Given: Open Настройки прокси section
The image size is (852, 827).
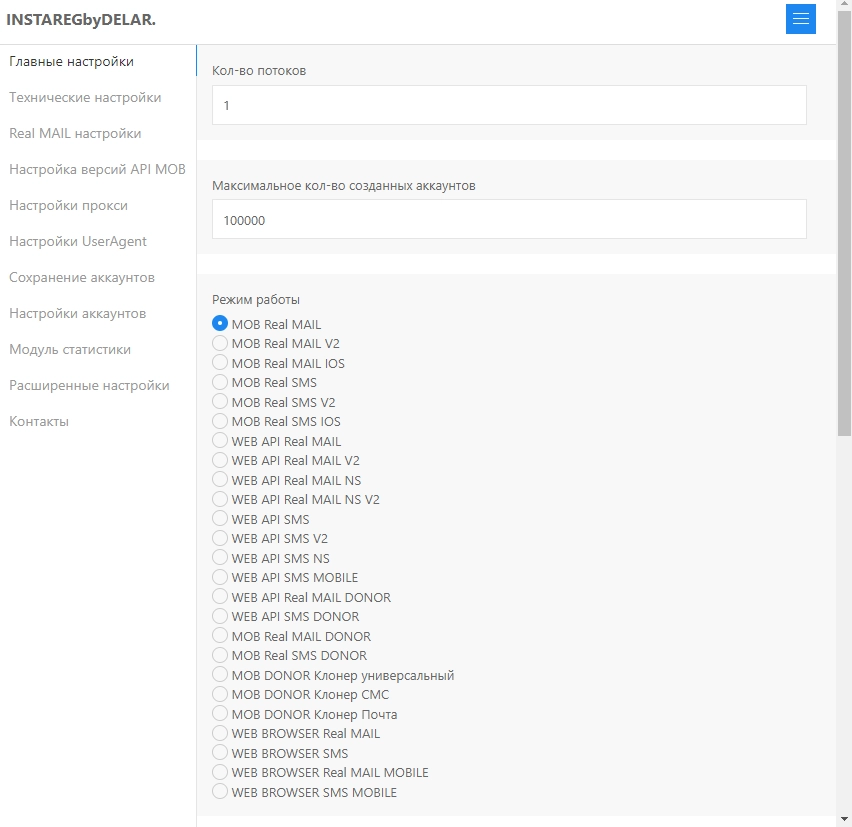Looking at the screenshot, I should (x=68, y=206).
